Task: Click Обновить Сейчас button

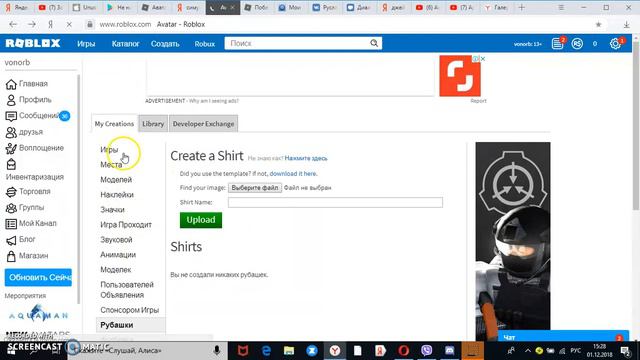Action: pyautogui.click(x=38, y=278)
